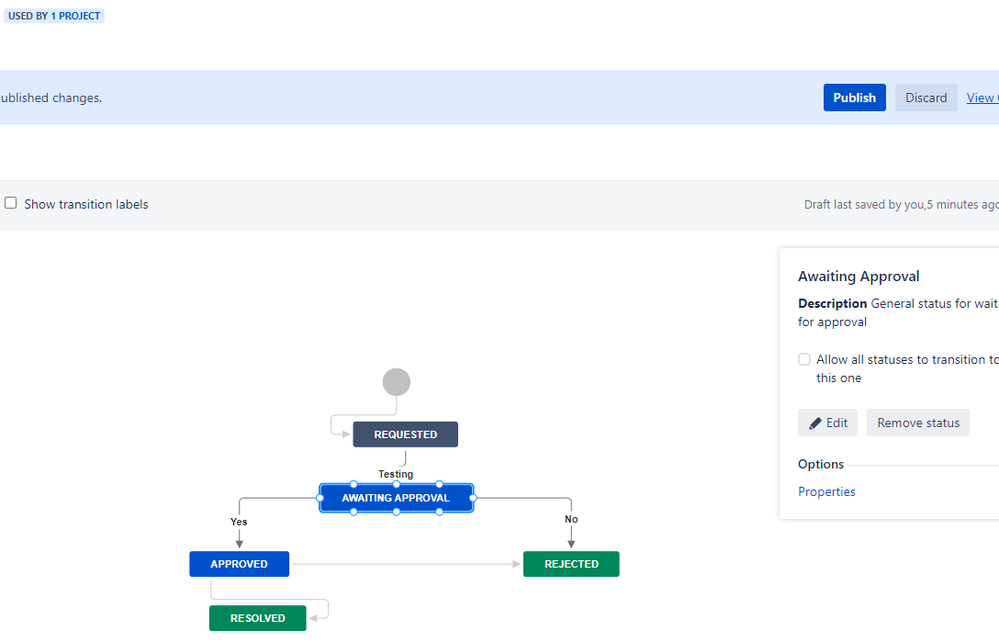The height and width of the screenshot is (644, 999).
Task: Select the REQUESTED status node
Action: tap(405, 434)
